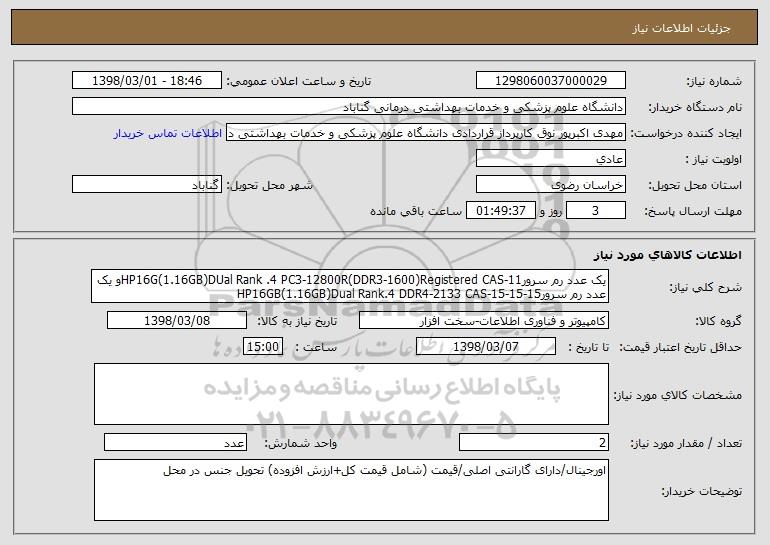Viewport: 770px width, 545px height.
Task: Select the label تعداد / مقدار مورد نیاز
Action: tap(686, 443)
